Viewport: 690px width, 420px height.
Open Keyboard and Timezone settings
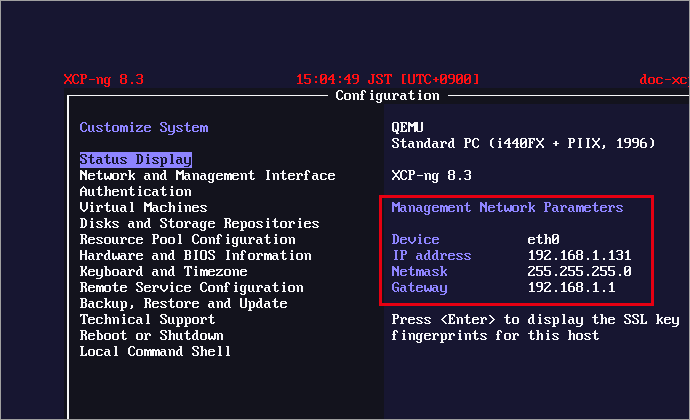click(x=163, y=272)
